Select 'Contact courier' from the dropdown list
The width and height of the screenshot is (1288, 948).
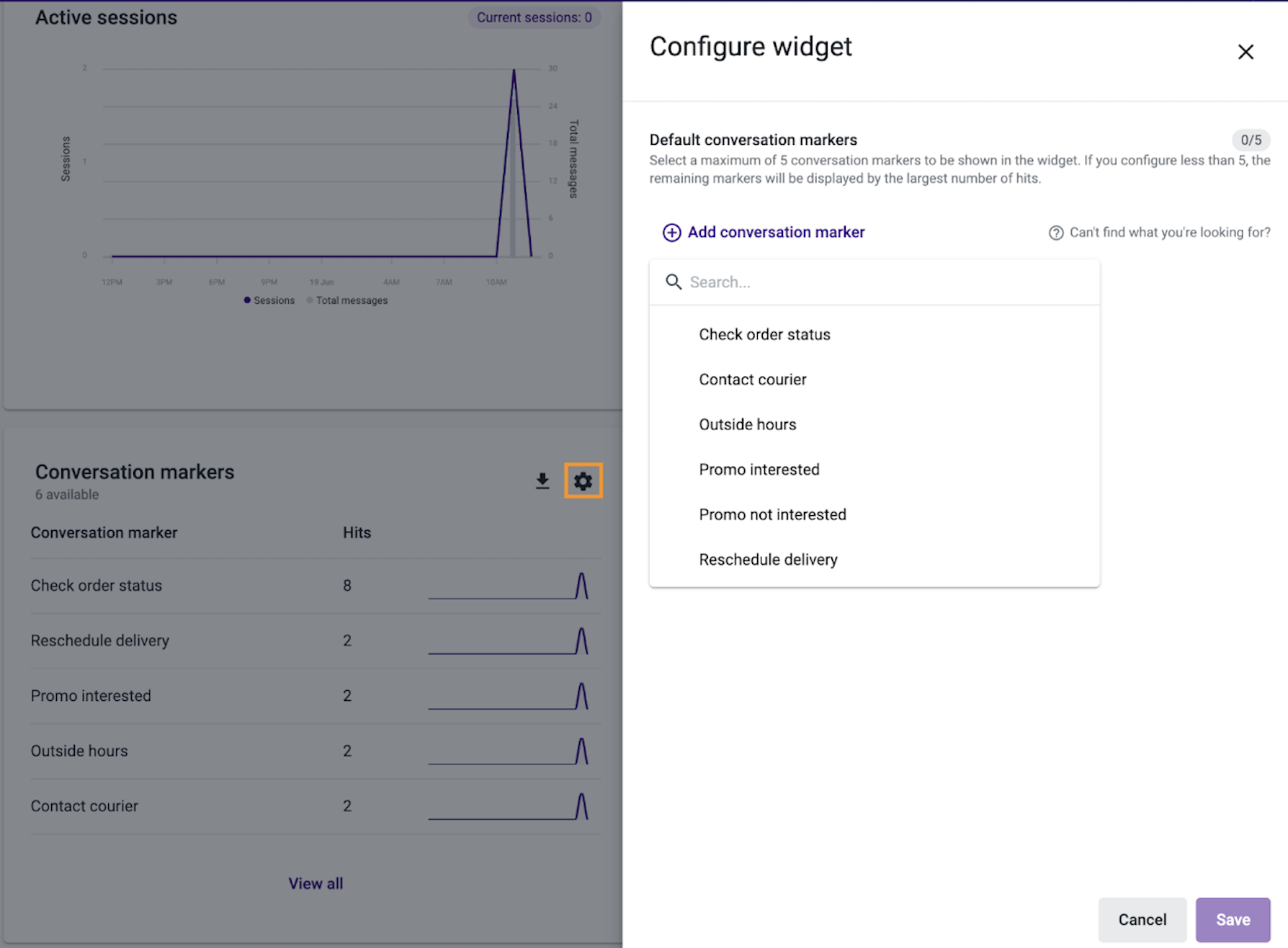coord(752,380)
